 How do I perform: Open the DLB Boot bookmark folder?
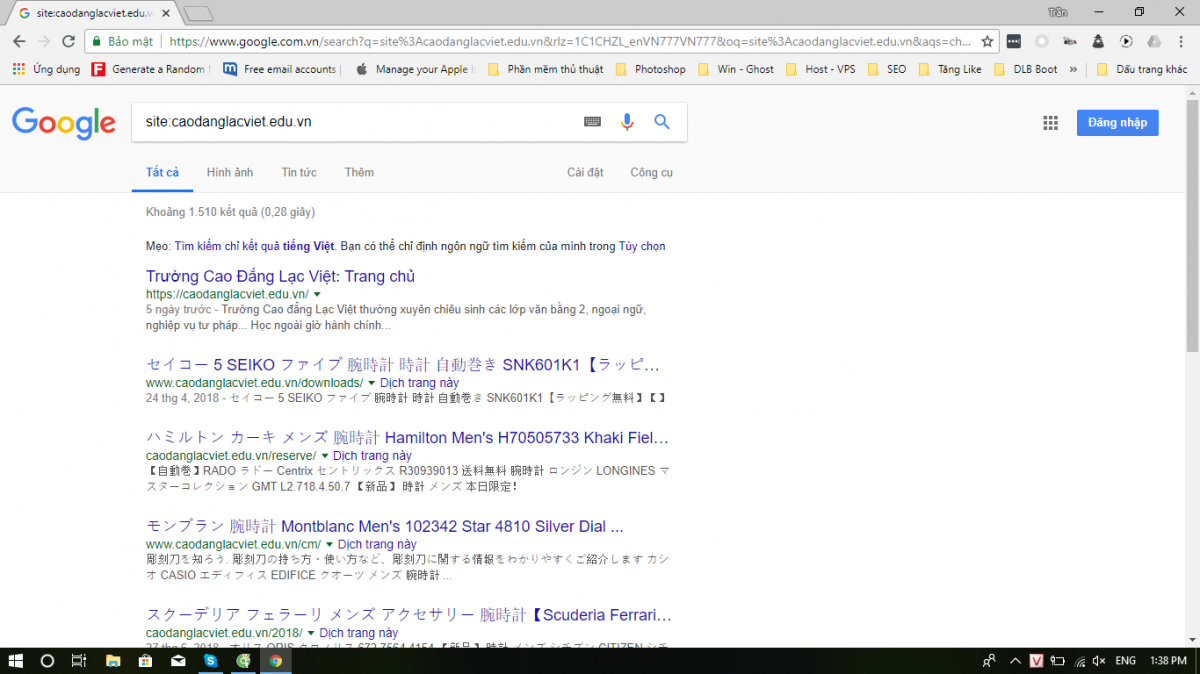pyautogui.click(x=1026, y=69)
